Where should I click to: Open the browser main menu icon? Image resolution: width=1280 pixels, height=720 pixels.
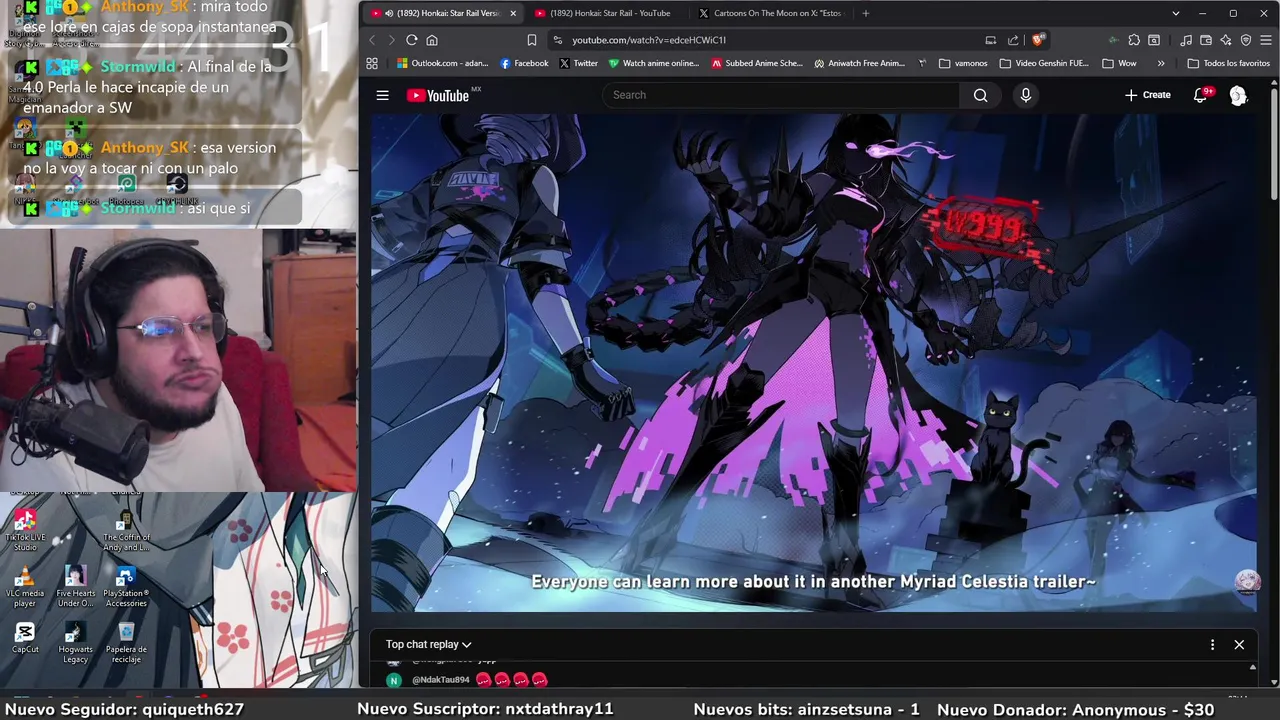coord(1266,40)
